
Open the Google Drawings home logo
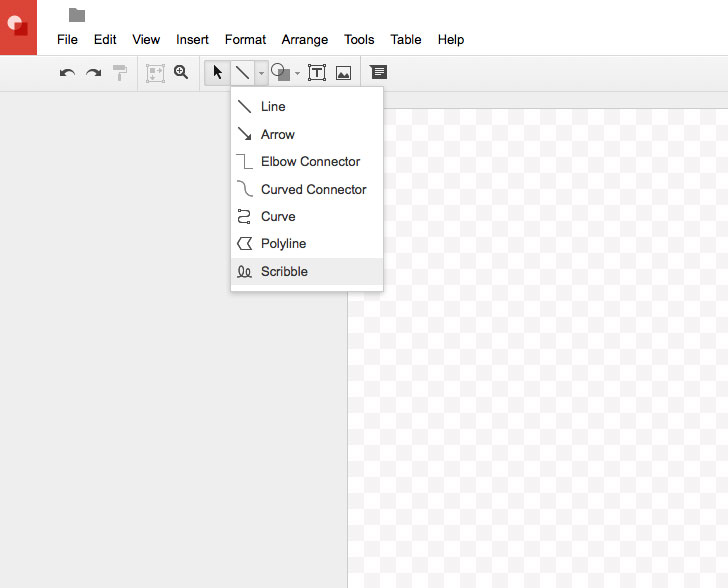(18, 27)
